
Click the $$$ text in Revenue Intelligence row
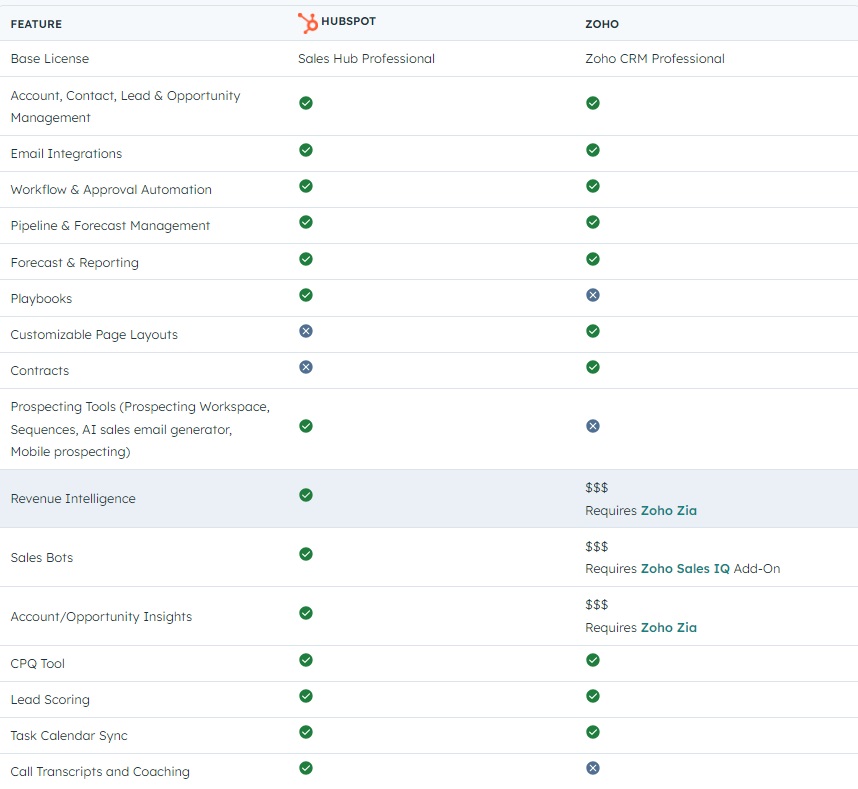pos(596,488)
